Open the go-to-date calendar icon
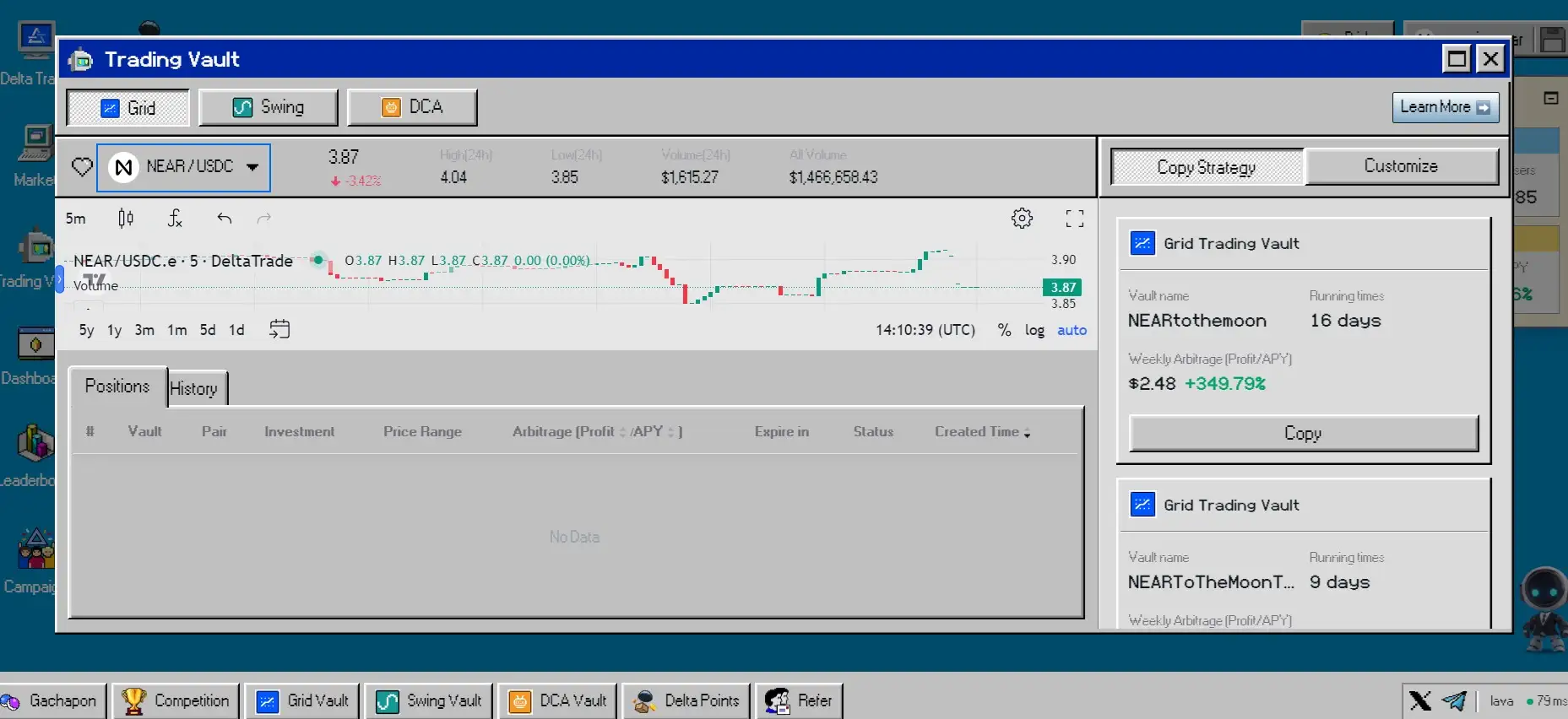 pyautogui.click(x=279, y=329)
